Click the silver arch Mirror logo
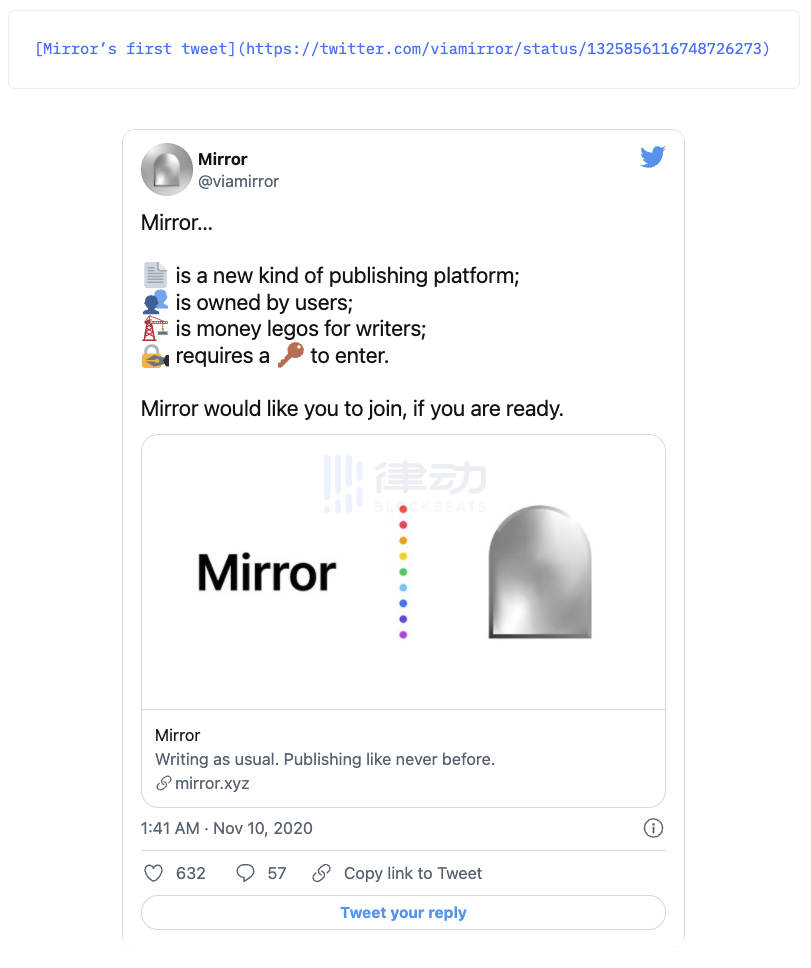This screenshot has height=968, width=811. coord(539,572)
